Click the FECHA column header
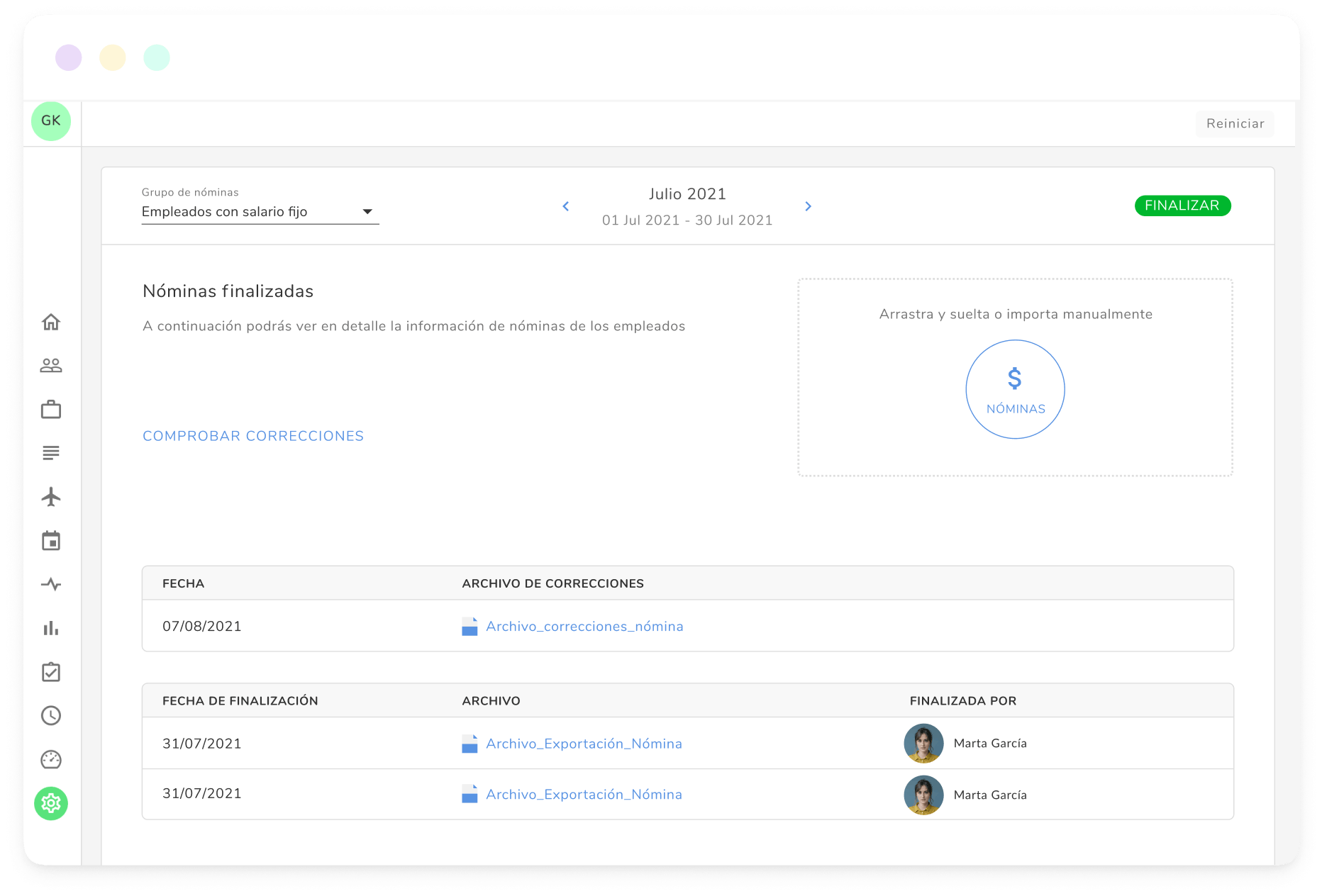 coord(184,583)
